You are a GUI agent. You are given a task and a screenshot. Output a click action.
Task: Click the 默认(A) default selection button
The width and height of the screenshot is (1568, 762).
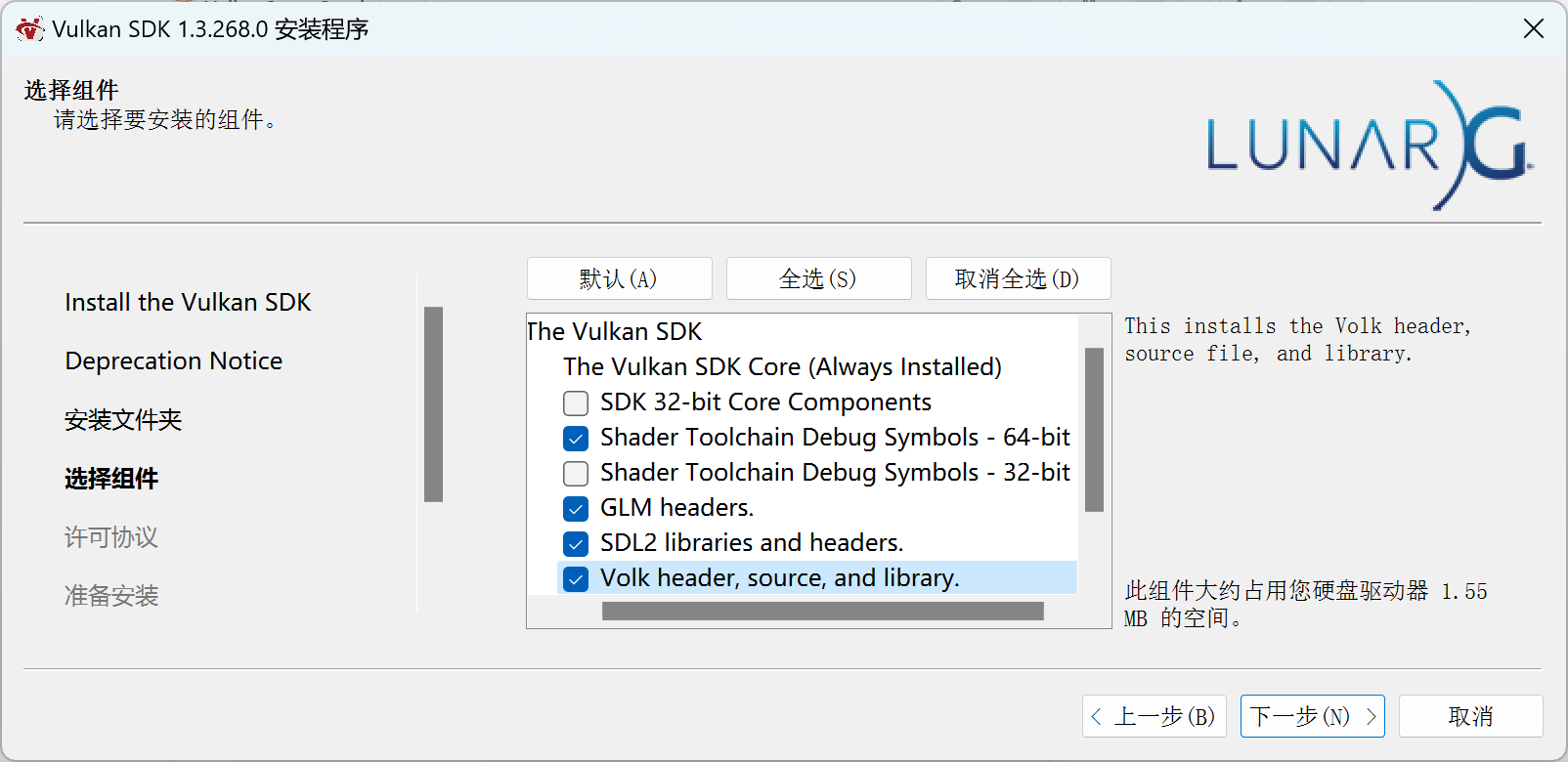click(619, 278)
